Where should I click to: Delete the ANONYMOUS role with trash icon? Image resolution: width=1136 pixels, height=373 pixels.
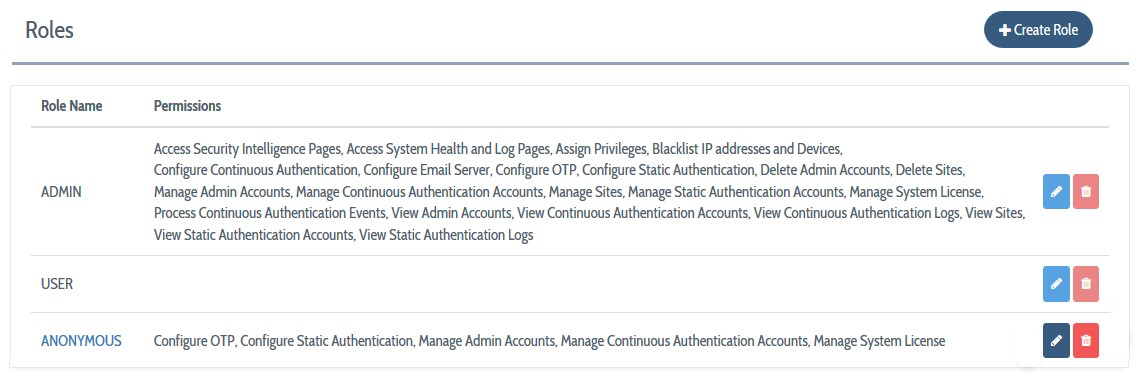(1085, 340)
